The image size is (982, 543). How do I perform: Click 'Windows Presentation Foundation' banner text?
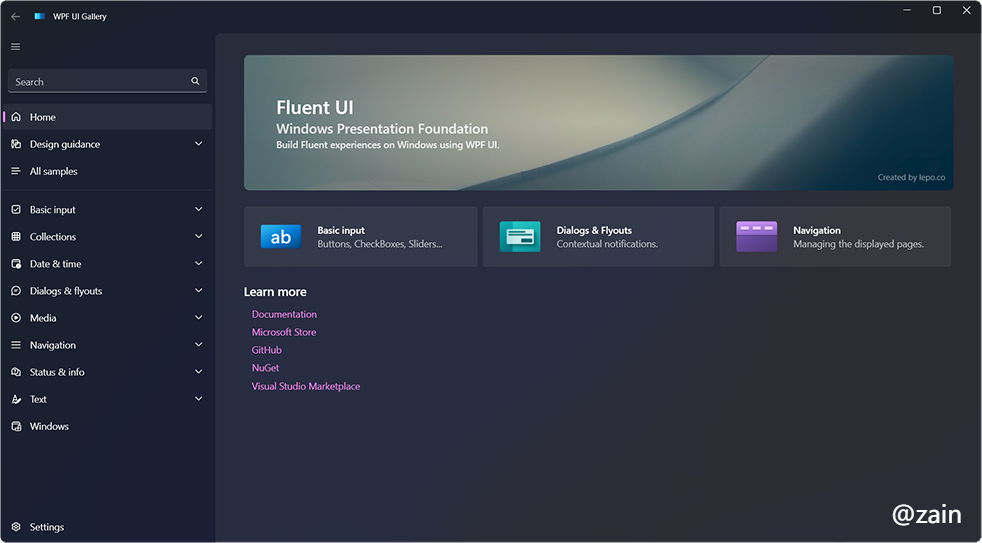(382, 129)
